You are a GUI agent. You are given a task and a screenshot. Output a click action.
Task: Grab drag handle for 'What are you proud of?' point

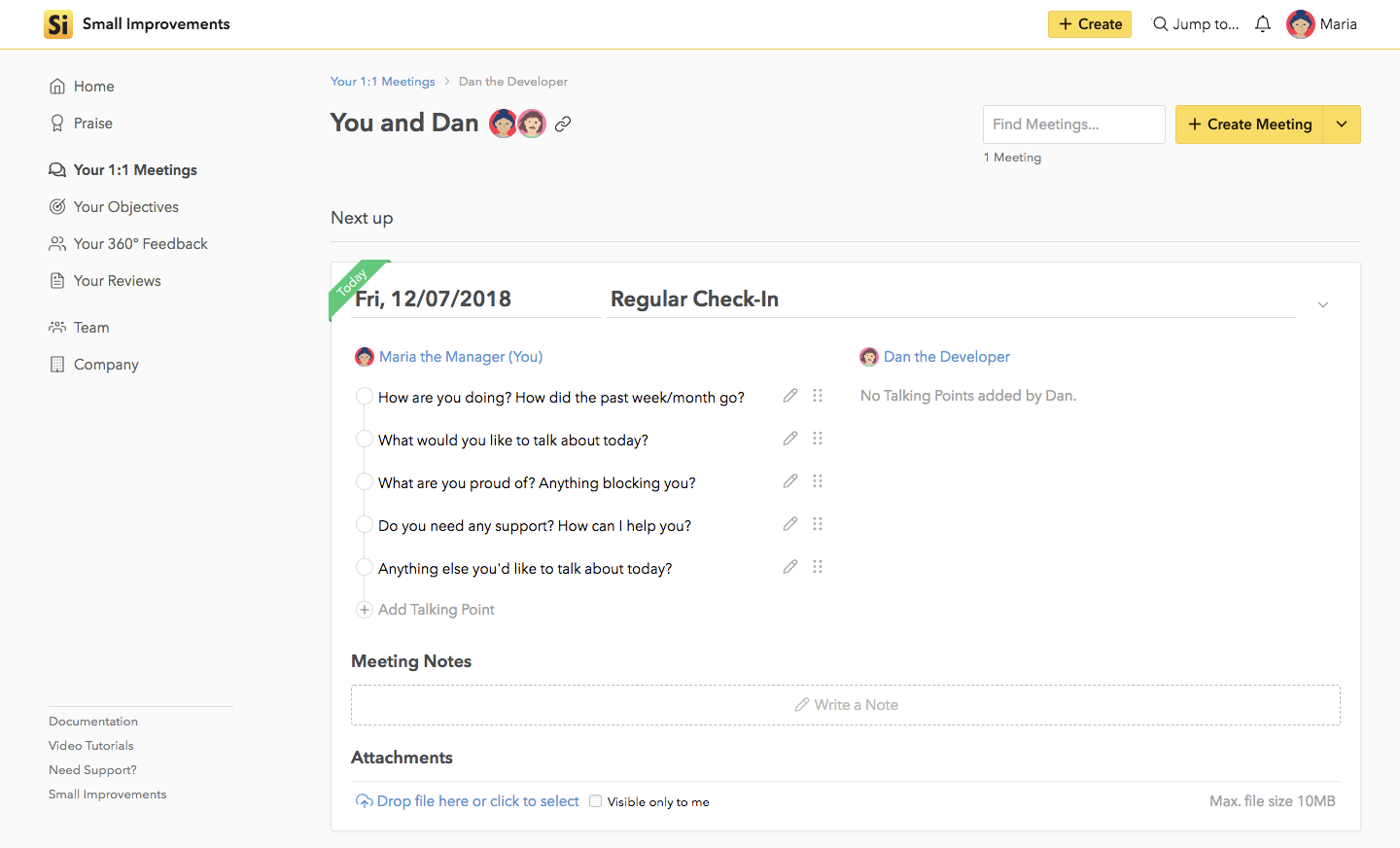[818, 481]
